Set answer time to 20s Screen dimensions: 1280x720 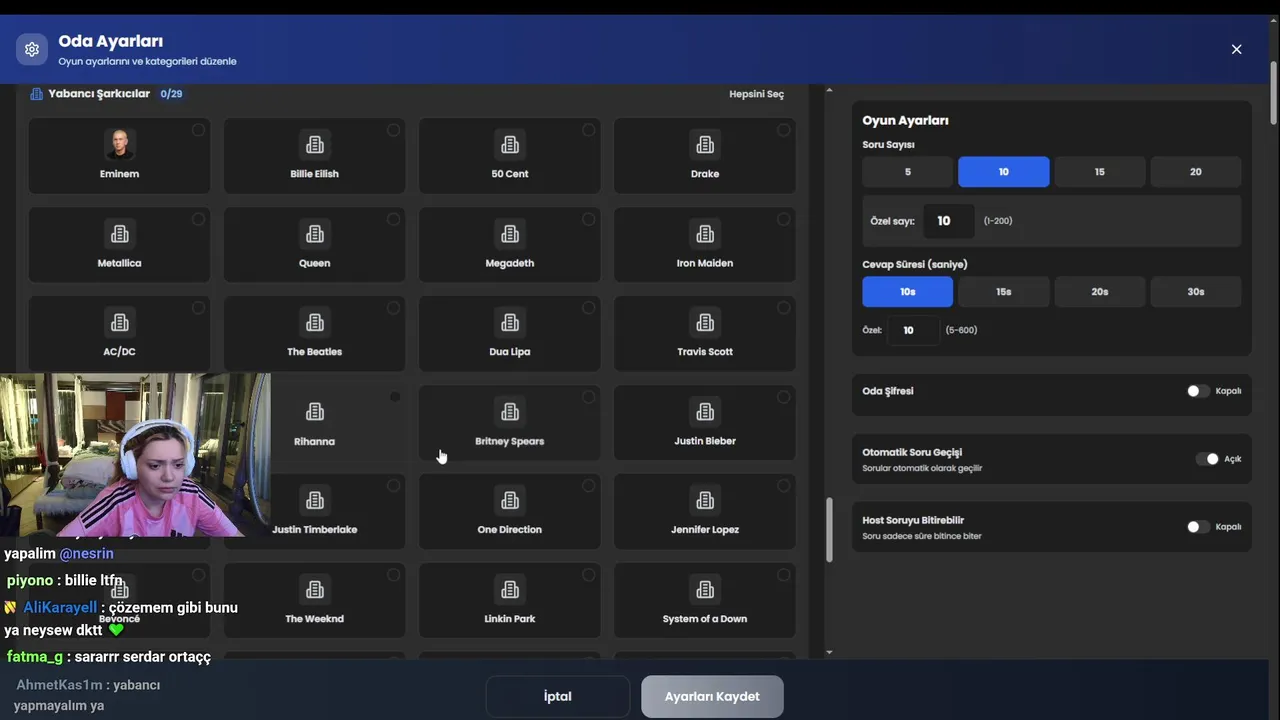[1100, 292]
